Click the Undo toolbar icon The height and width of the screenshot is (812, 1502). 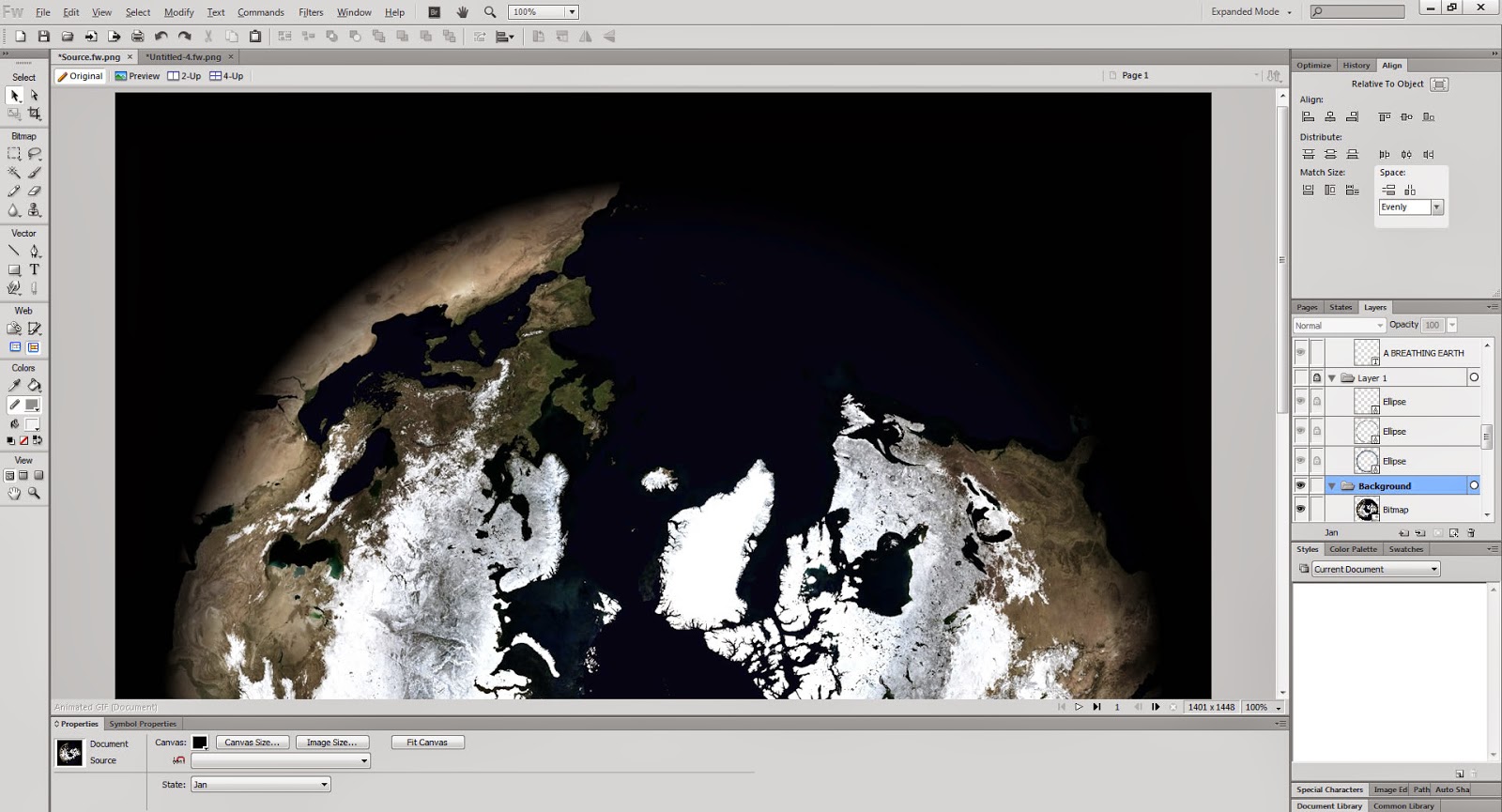161,37
